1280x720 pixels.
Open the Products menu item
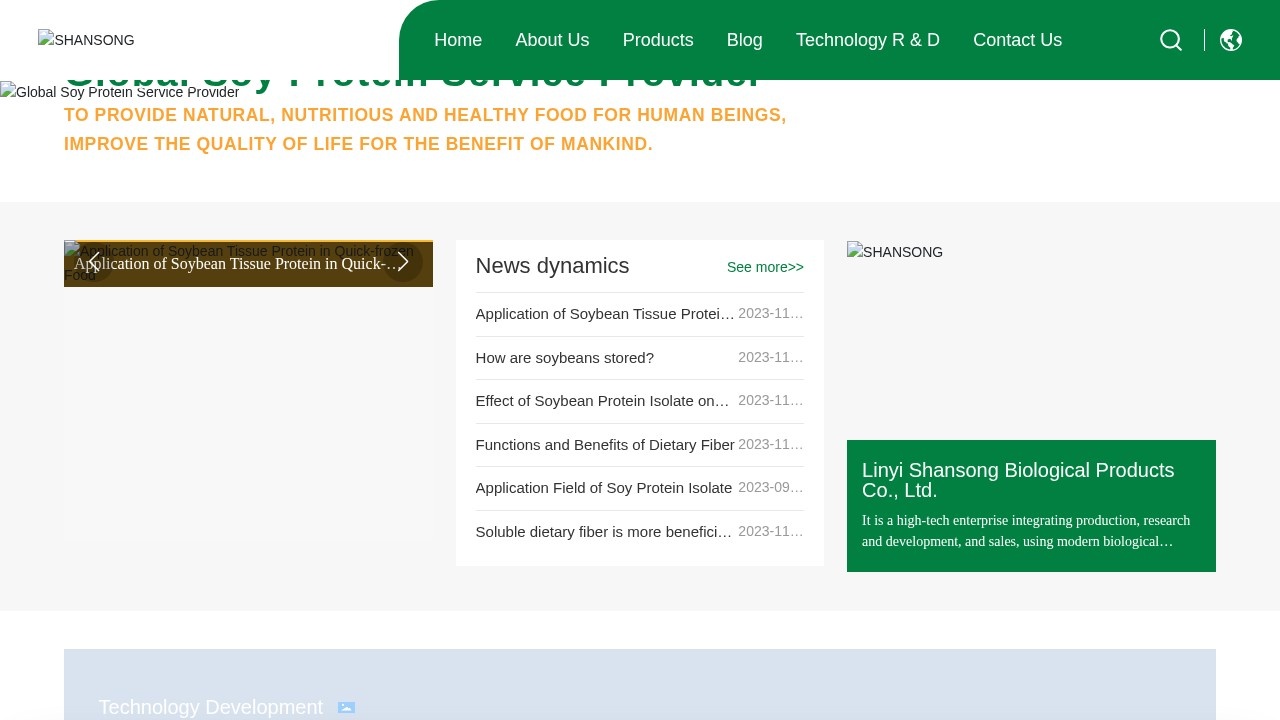[x=658, y=40]
